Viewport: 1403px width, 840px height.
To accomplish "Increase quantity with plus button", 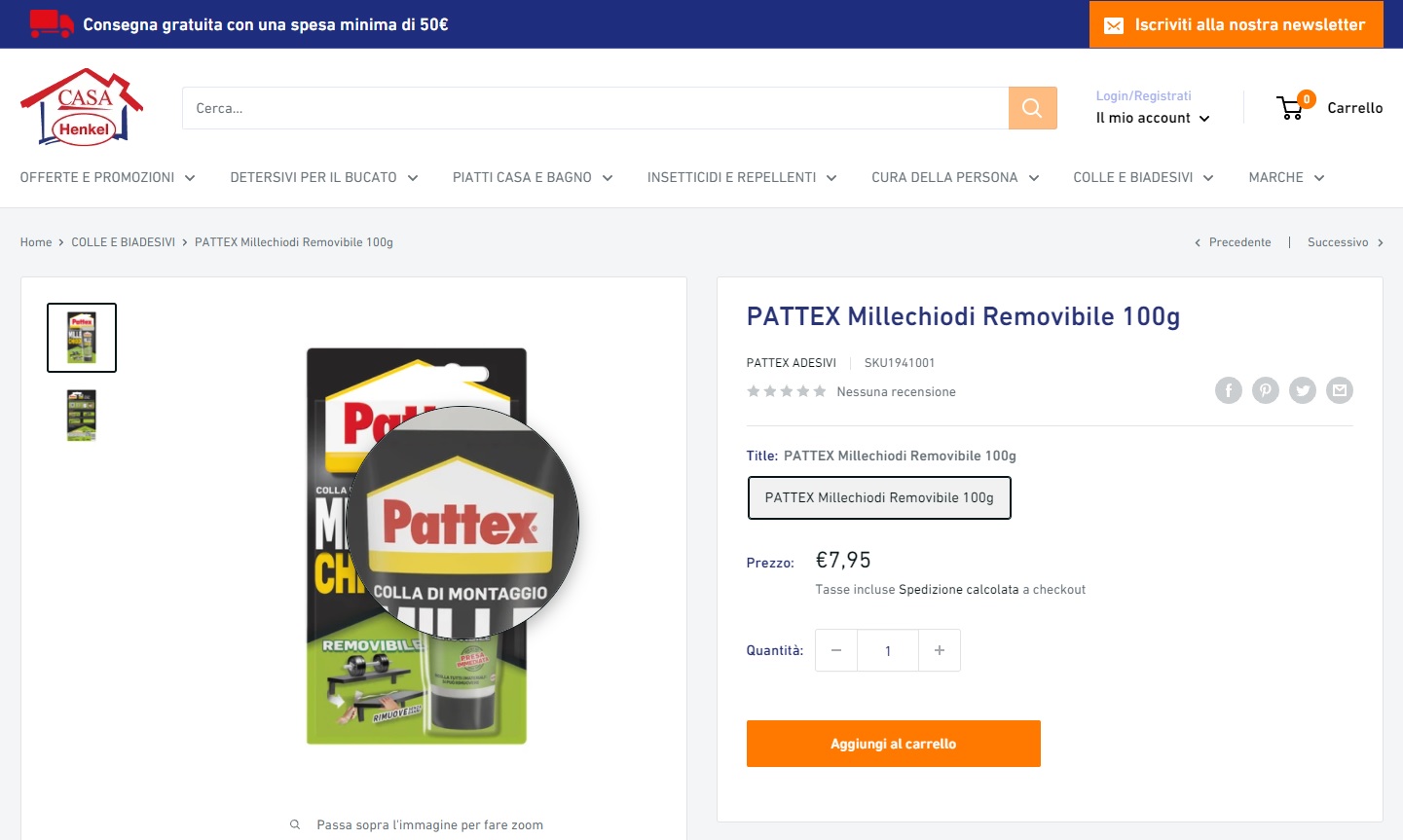I will point(940,650).
